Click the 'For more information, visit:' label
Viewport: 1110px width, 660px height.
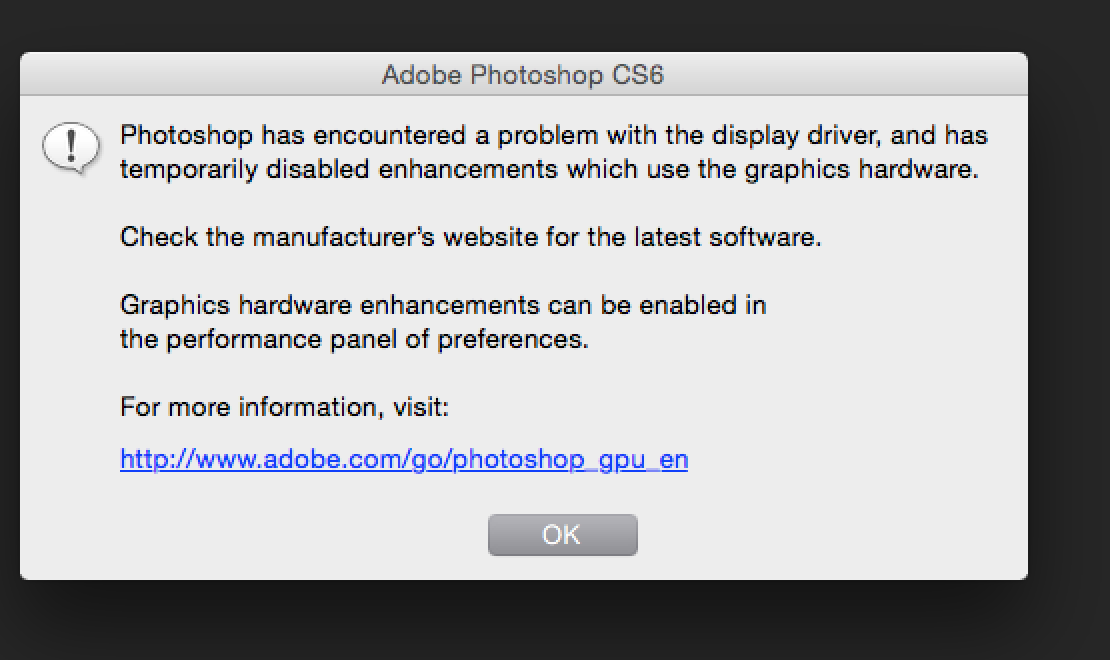click(285, 407)
